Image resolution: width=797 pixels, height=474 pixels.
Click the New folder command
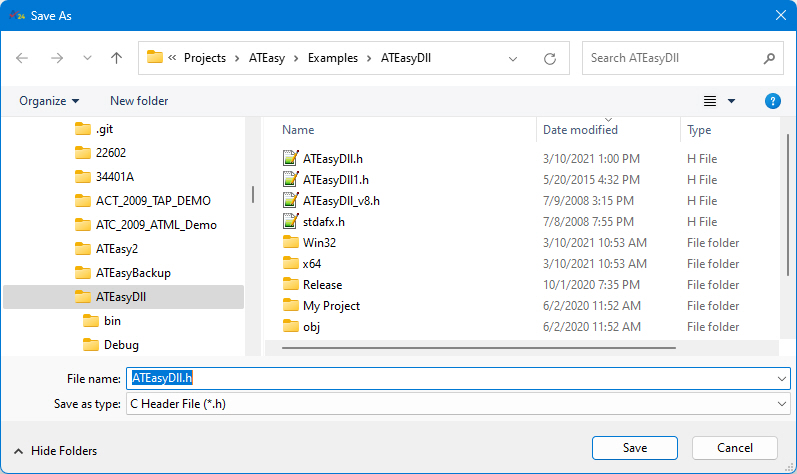pos(139,101)
